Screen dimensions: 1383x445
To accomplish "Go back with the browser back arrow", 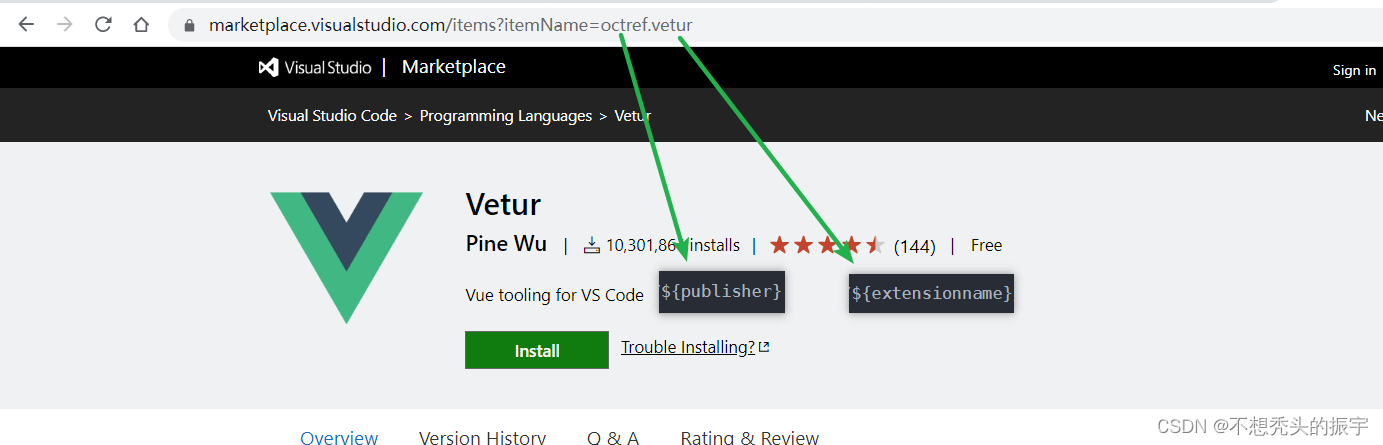I will [x=26, y=25].
